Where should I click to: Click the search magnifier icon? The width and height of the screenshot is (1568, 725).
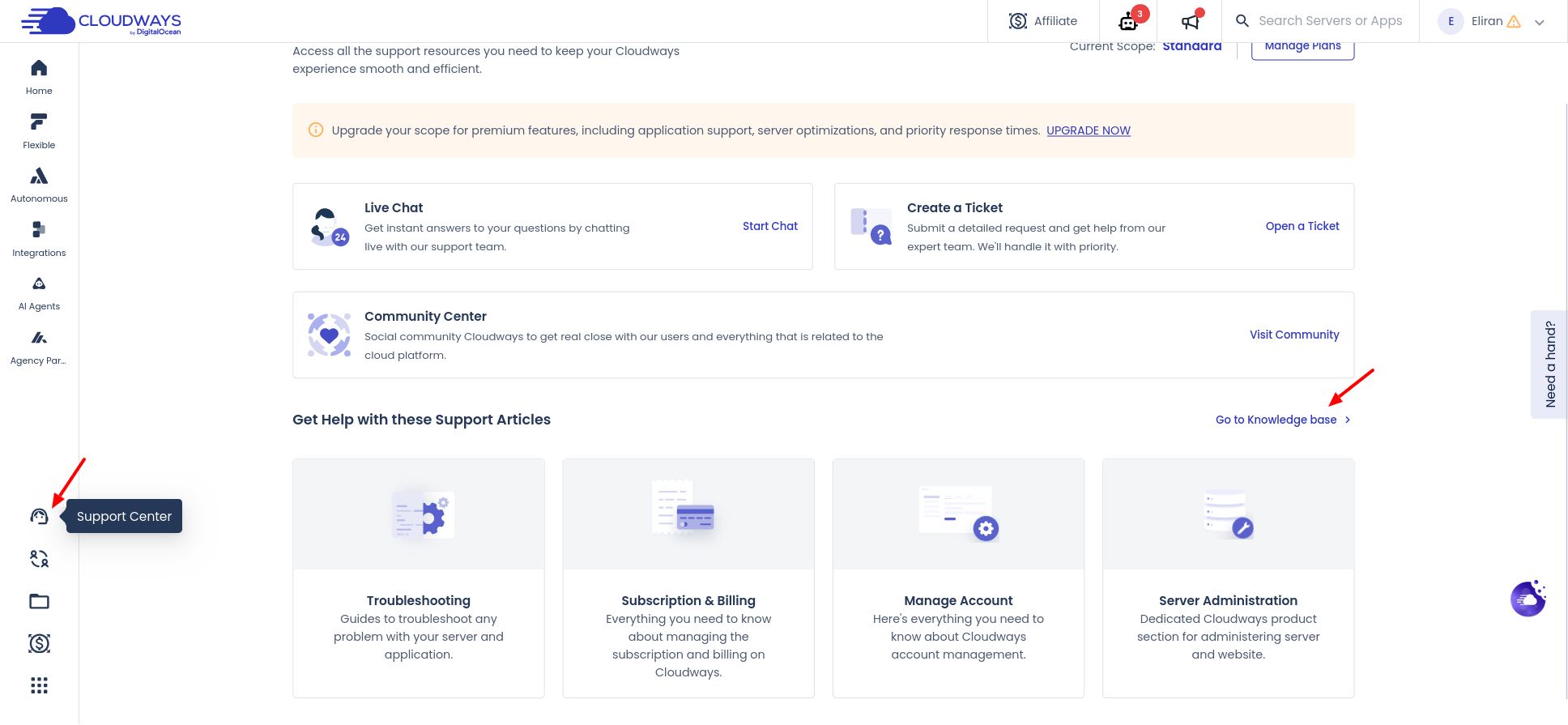point(1242,21)
